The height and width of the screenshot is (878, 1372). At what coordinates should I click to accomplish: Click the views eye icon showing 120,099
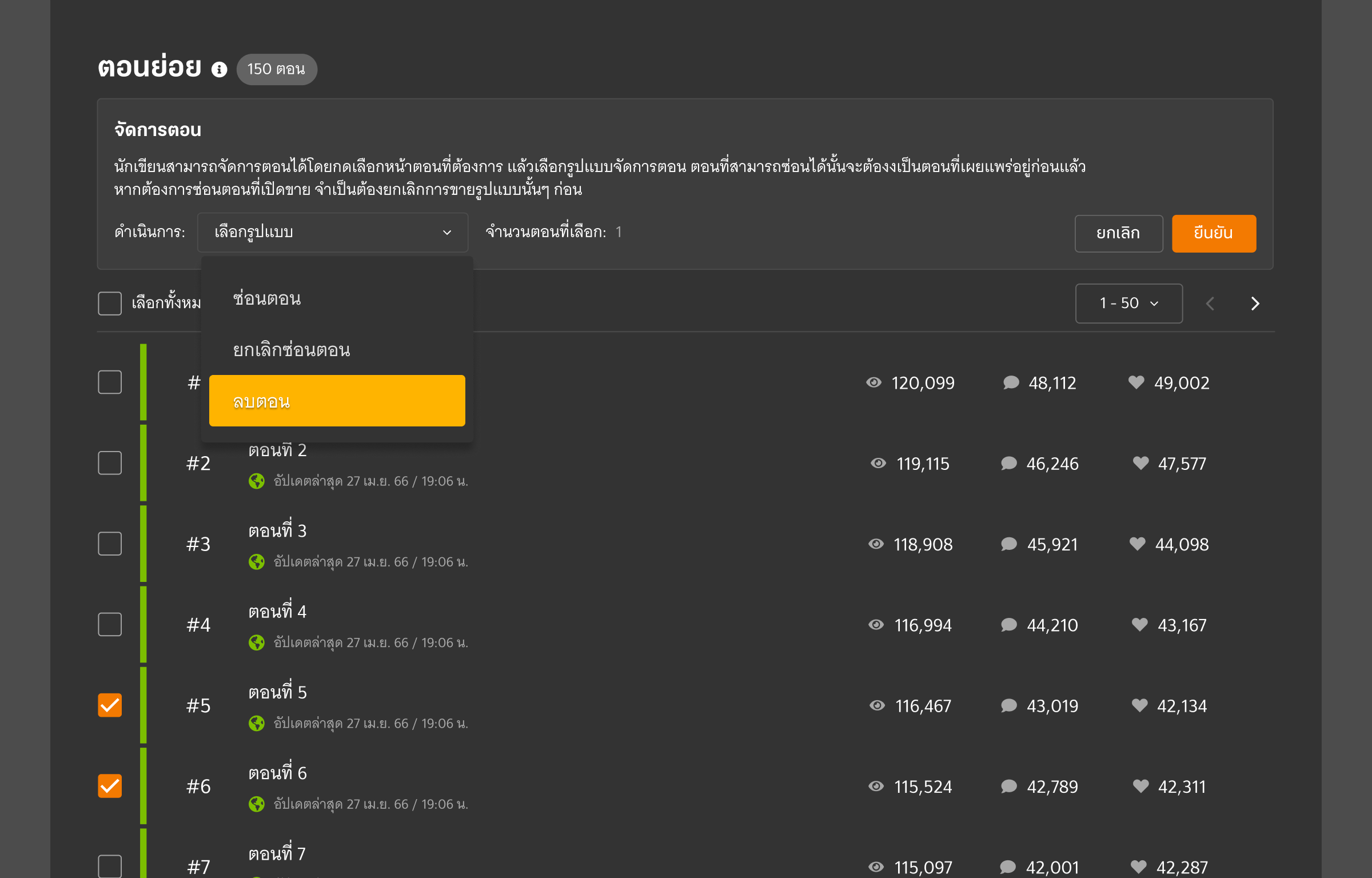(874, 382)
